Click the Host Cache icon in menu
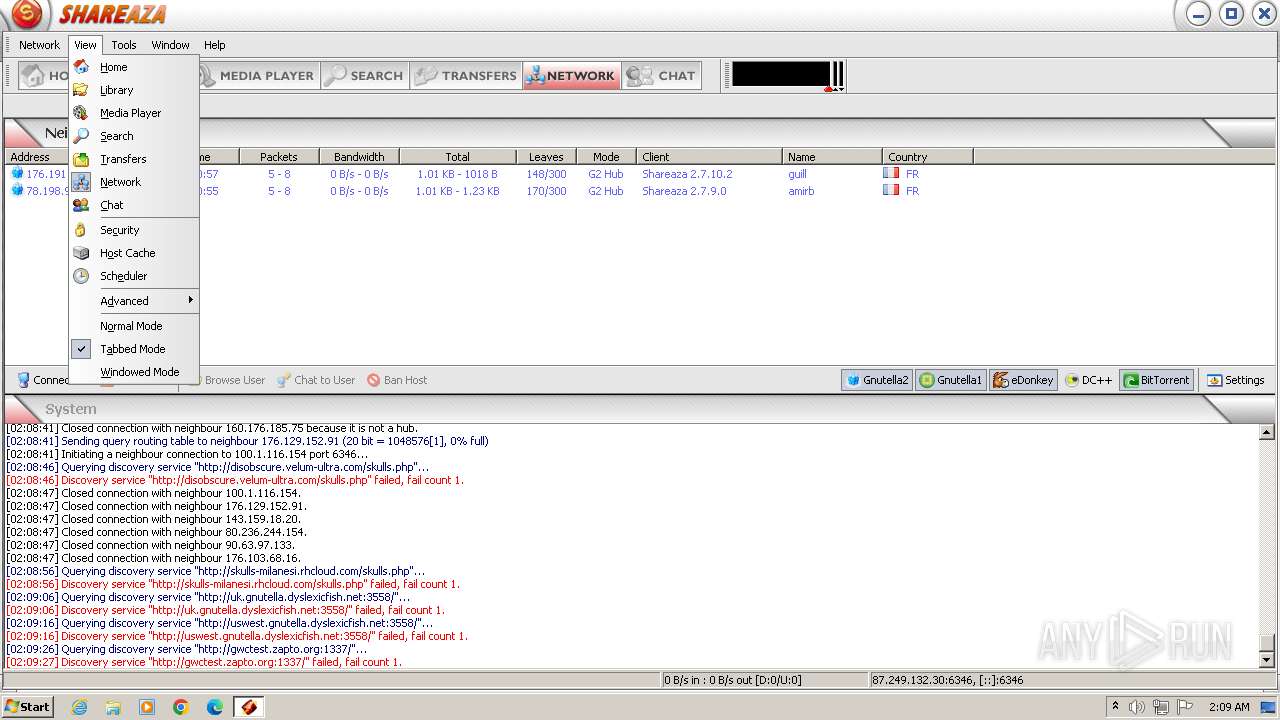 (81, 253)
